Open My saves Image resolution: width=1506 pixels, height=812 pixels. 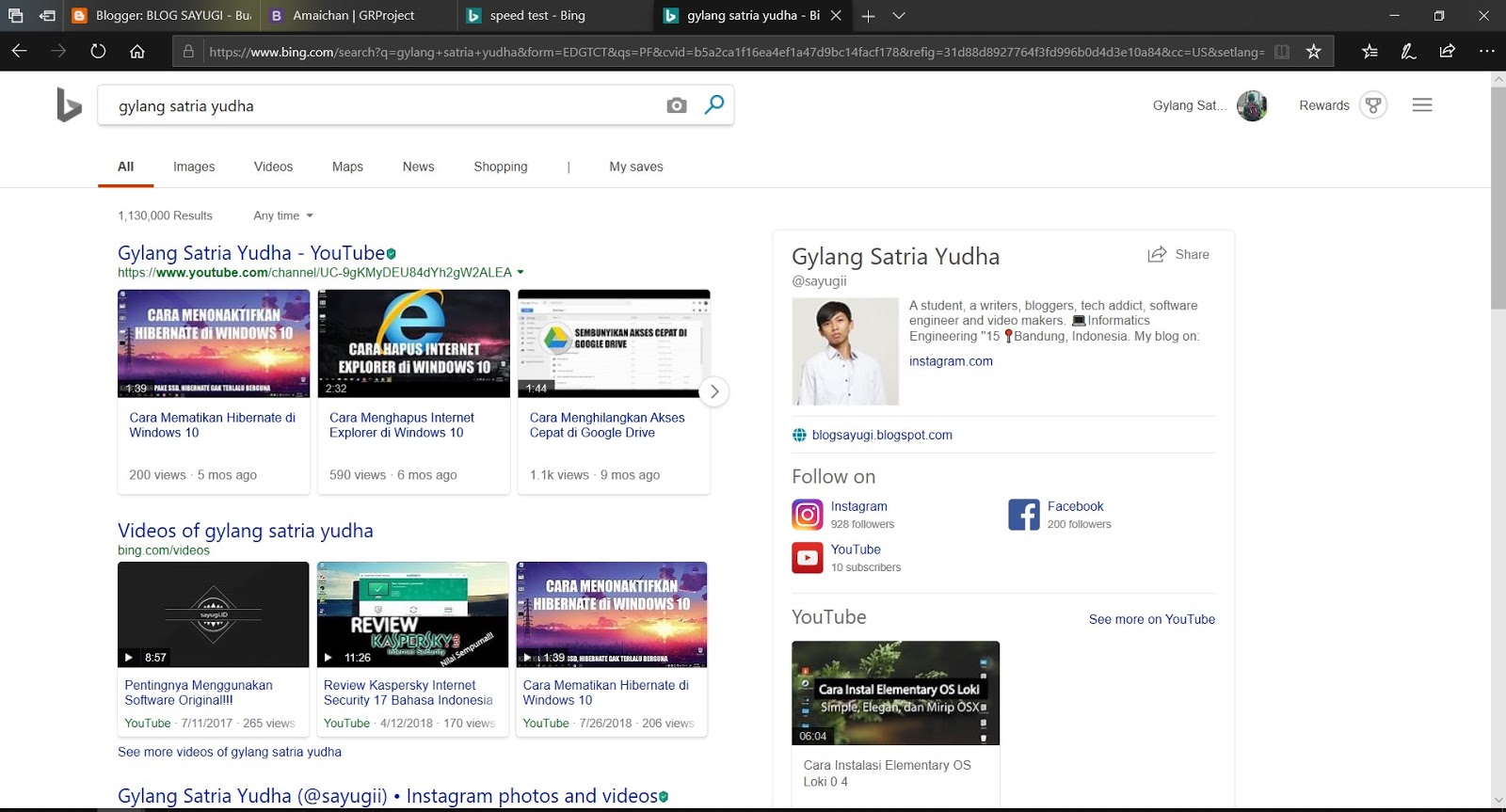coord(636,167)
